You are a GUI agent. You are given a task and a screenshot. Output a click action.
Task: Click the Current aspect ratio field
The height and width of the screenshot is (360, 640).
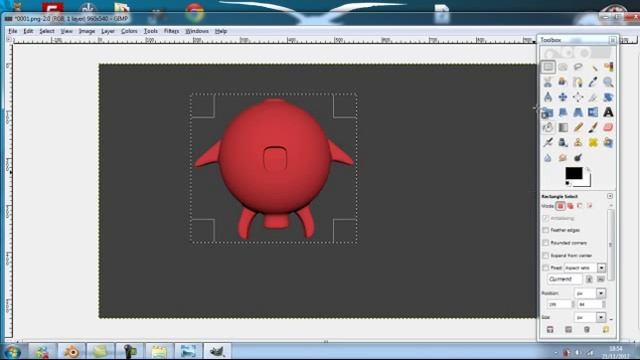pyautogui.click(x=564, y=279)
